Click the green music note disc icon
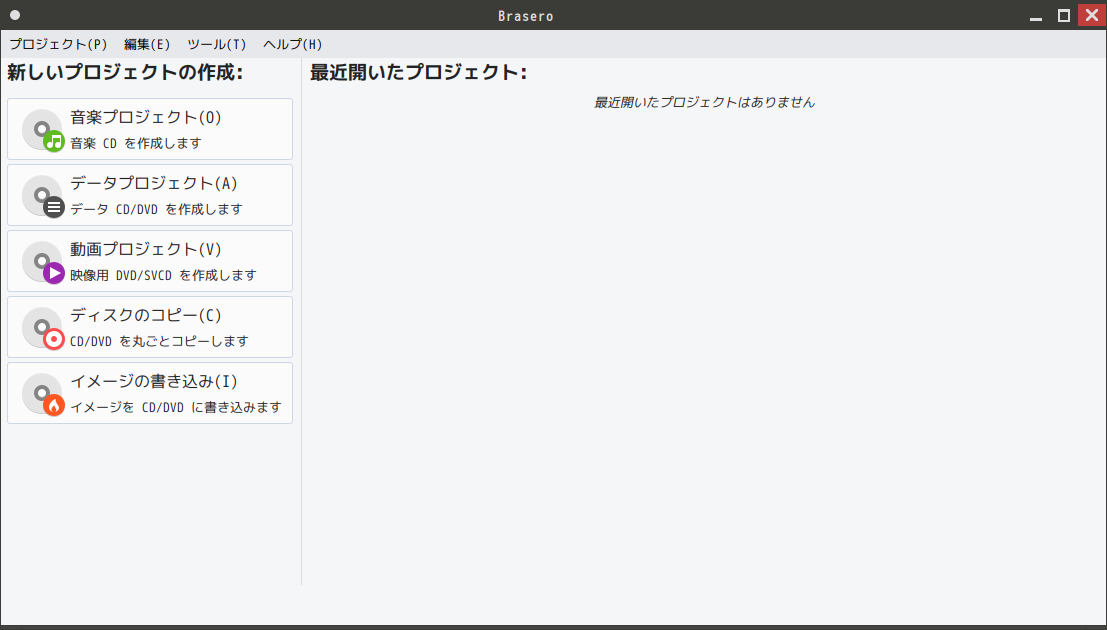1107x630 pixels. pyautogui.click(x=43, y=130)
